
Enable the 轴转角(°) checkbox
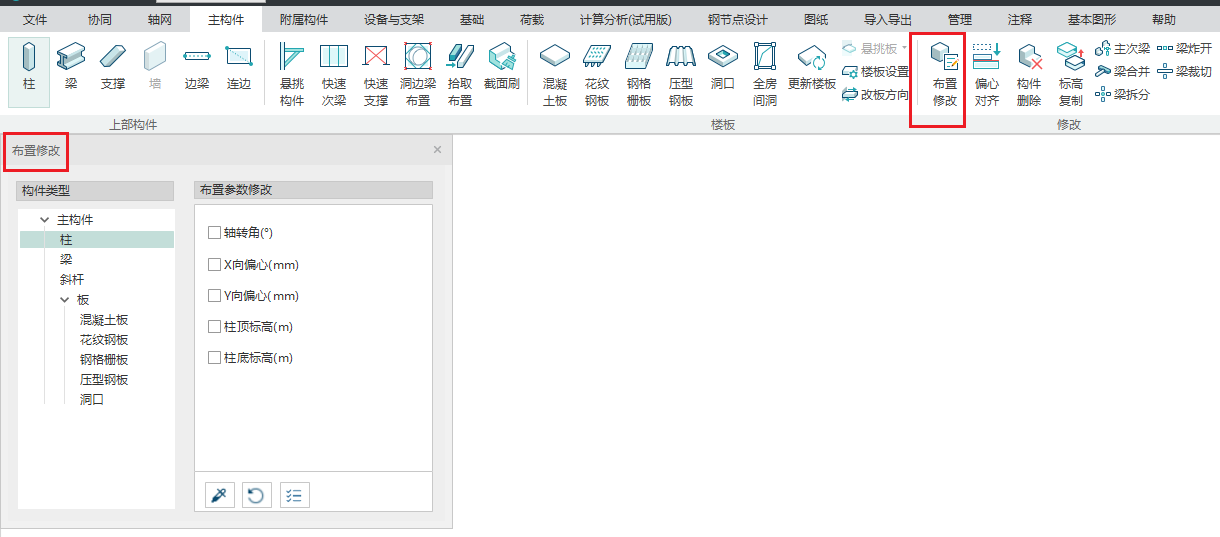[x=214, y=233]
